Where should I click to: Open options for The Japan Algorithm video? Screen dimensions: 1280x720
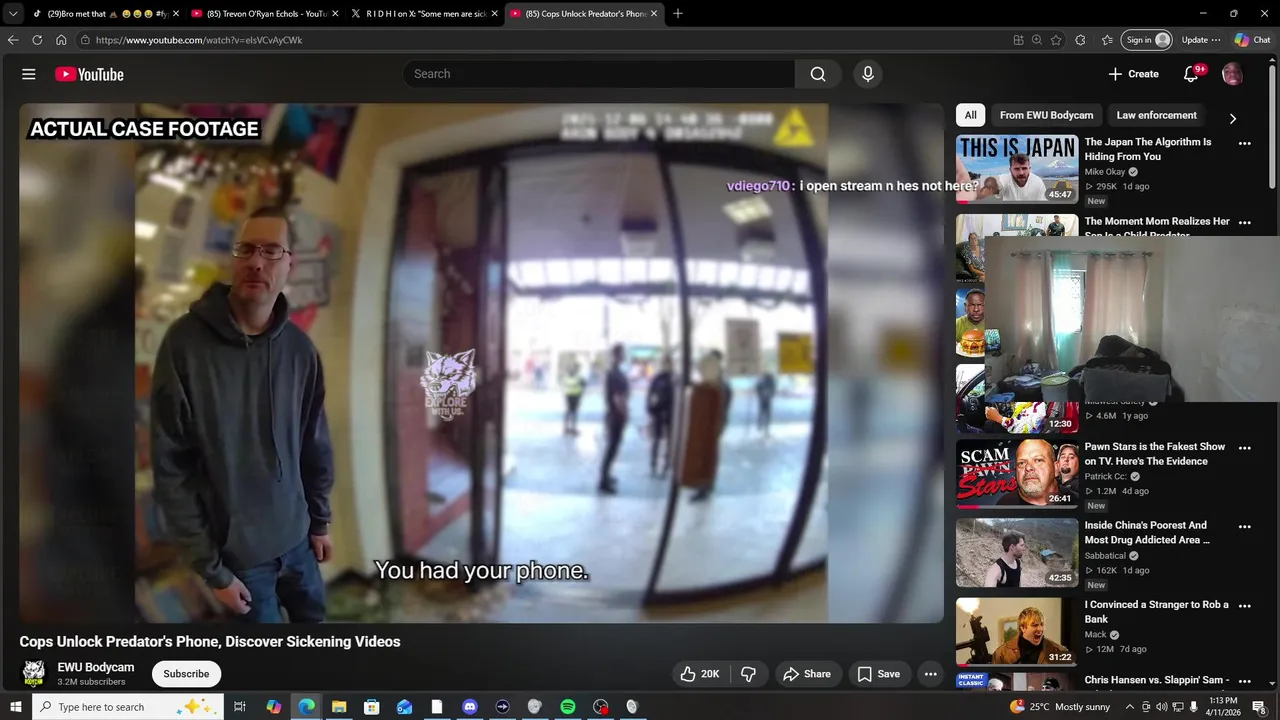pos(1244,143)
